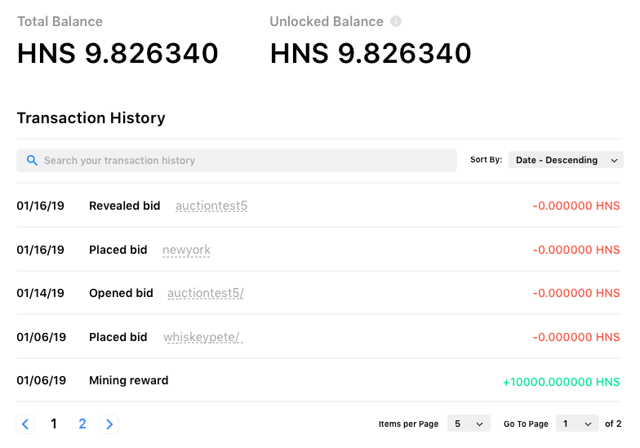Click the Placed bid label for whiskeypete
This screenshot has width=640, height=448.
pyautogui.click(x=118, y=337)
